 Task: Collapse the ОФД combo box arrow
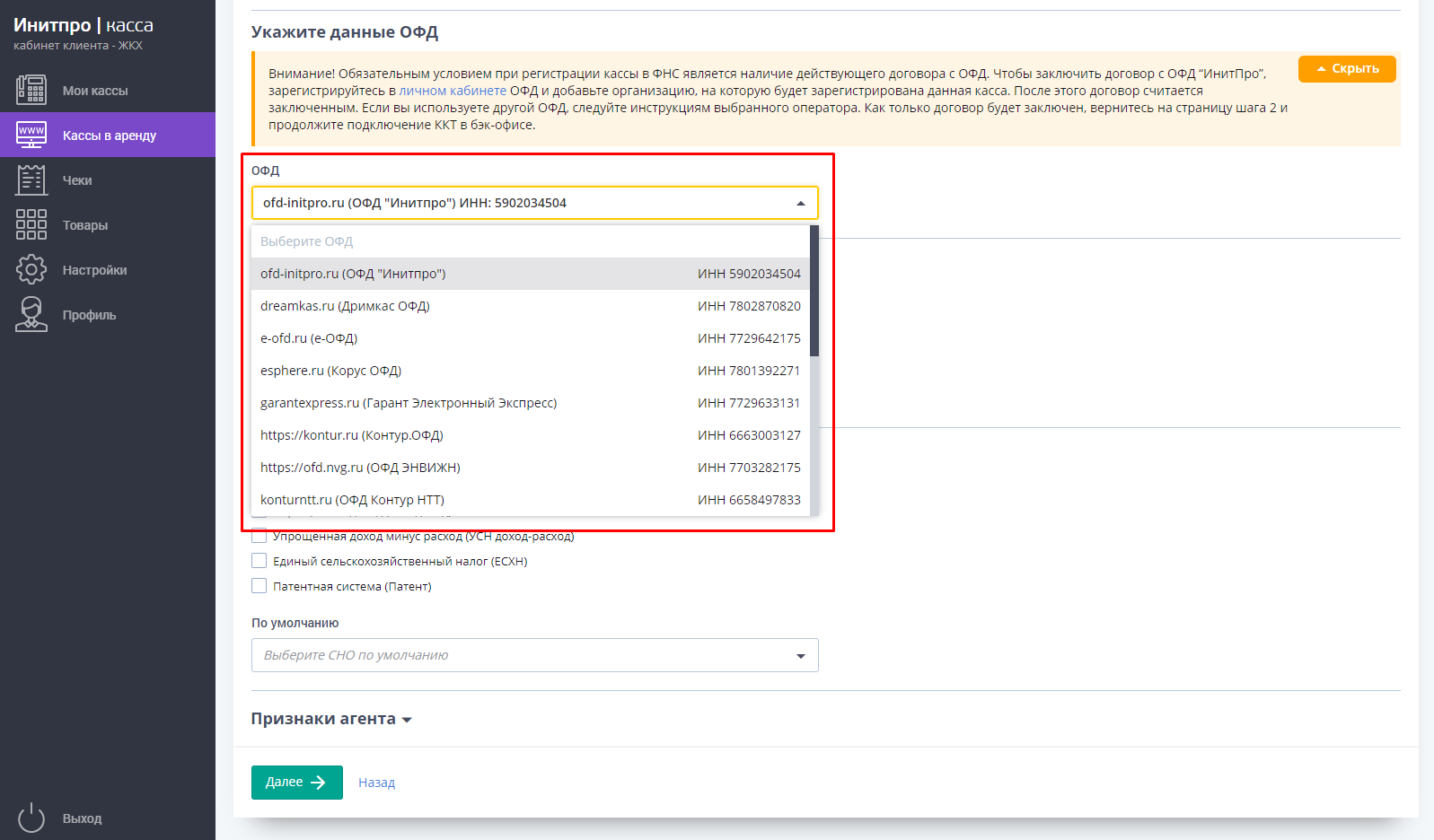(x=801, y=204)
